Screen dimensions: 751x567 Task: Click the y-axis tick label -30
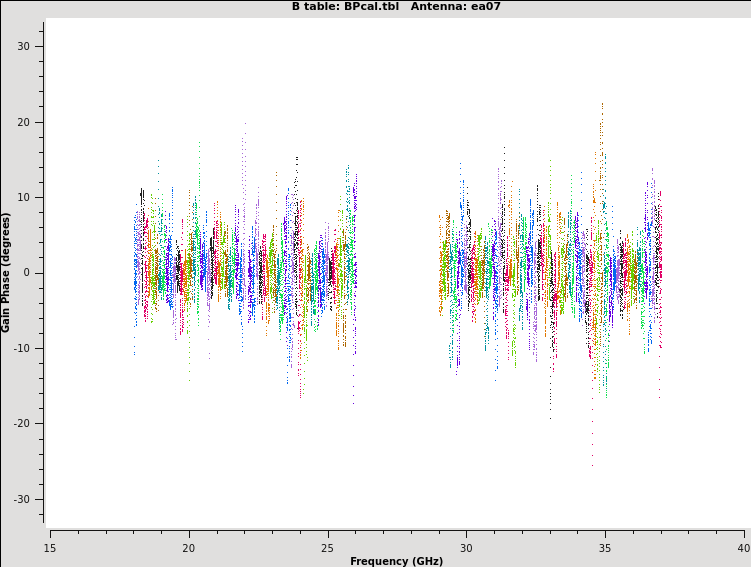coord(22,499)
